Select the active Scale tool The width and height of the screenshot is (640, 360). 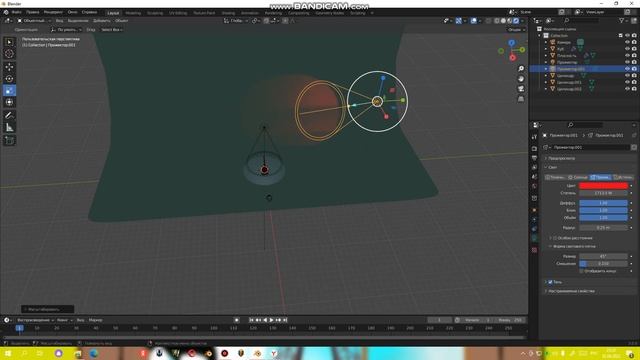9,91
